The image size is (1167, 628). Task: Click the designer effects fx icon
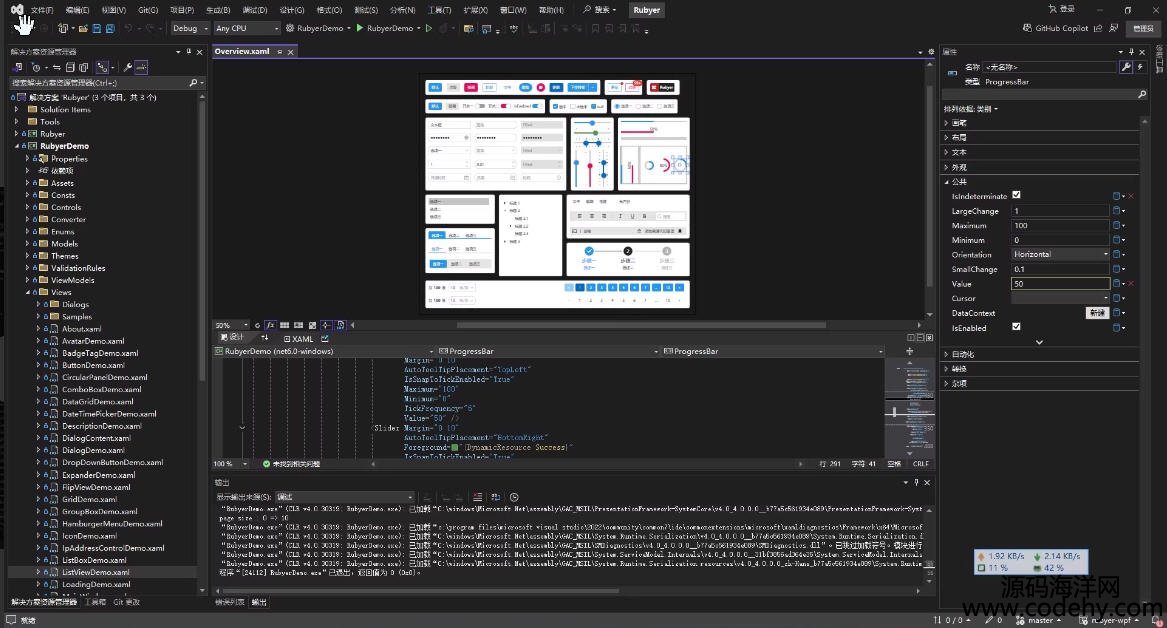pos(270,325)
